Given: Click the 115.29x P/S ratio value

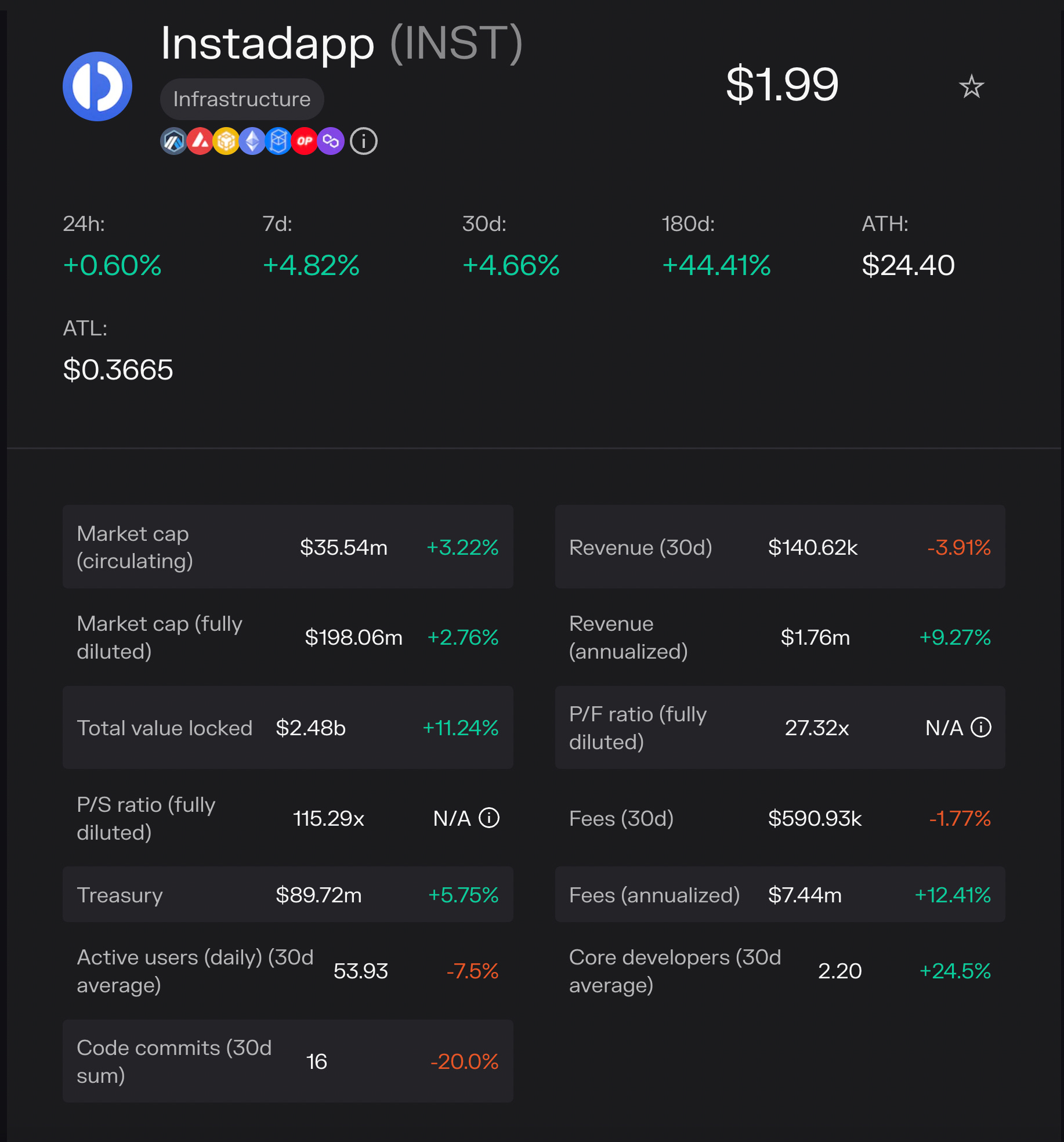Looking at the screenshot, I should (328, 818).
